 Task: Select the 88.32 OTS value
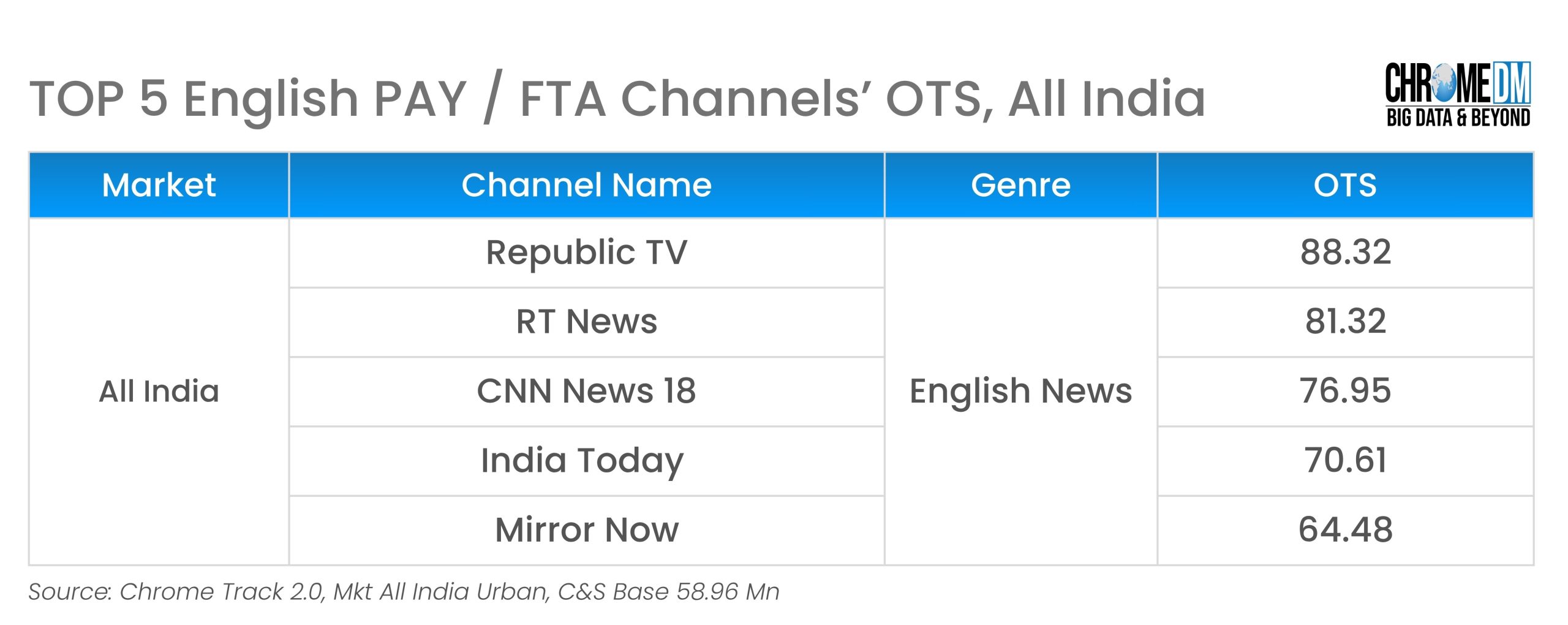tap(1345, 252)
